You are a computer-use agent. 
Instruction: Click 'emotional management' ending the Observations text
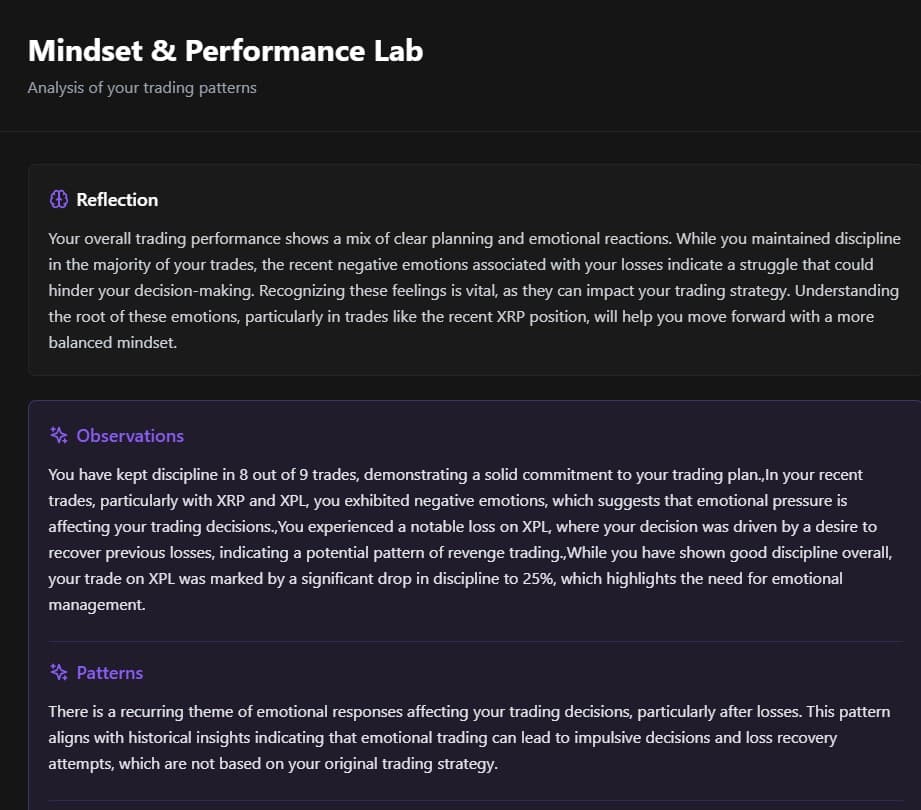(x=97, y=604)
